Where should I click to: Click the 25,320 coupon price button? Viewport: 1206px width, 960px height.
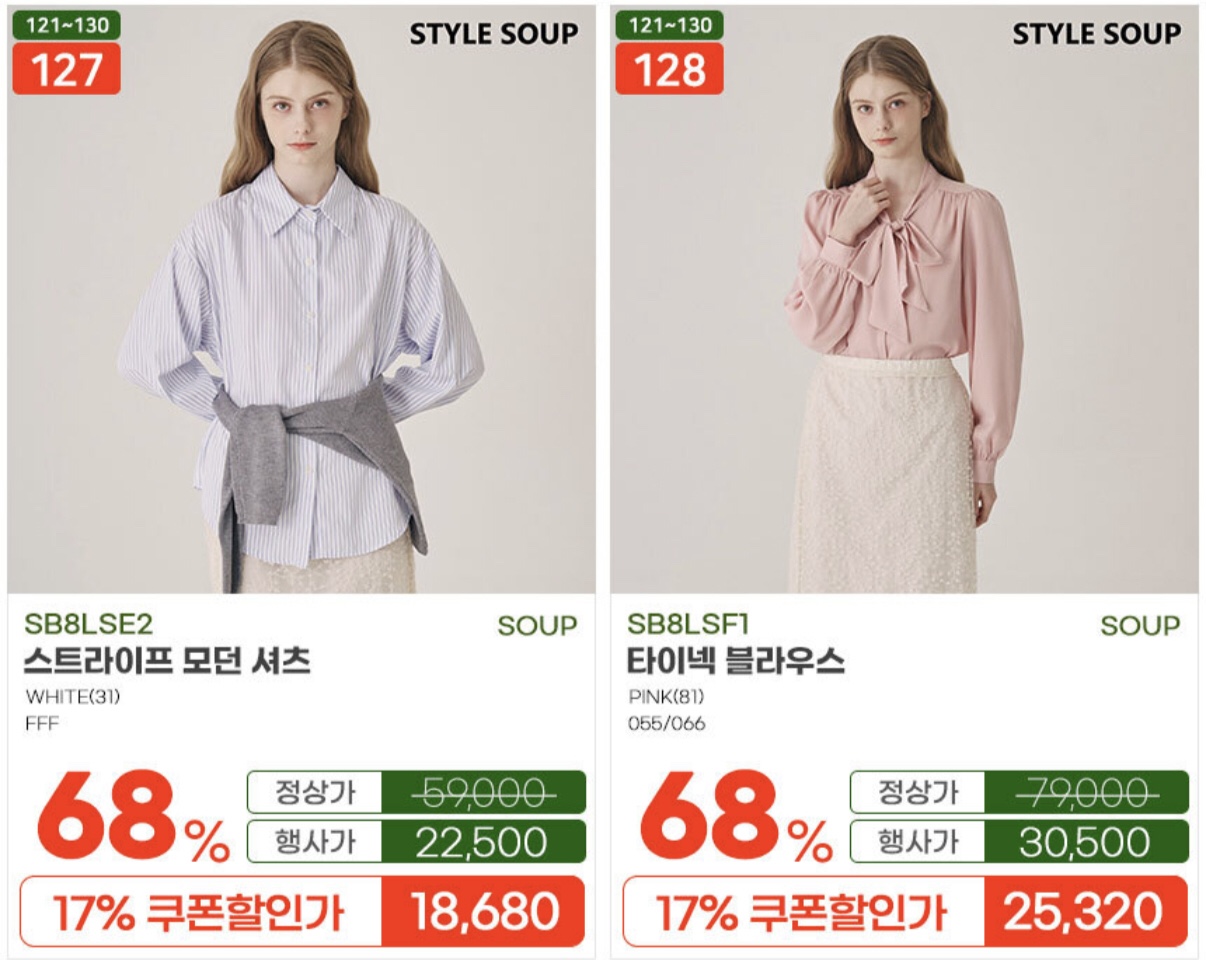1086,912
